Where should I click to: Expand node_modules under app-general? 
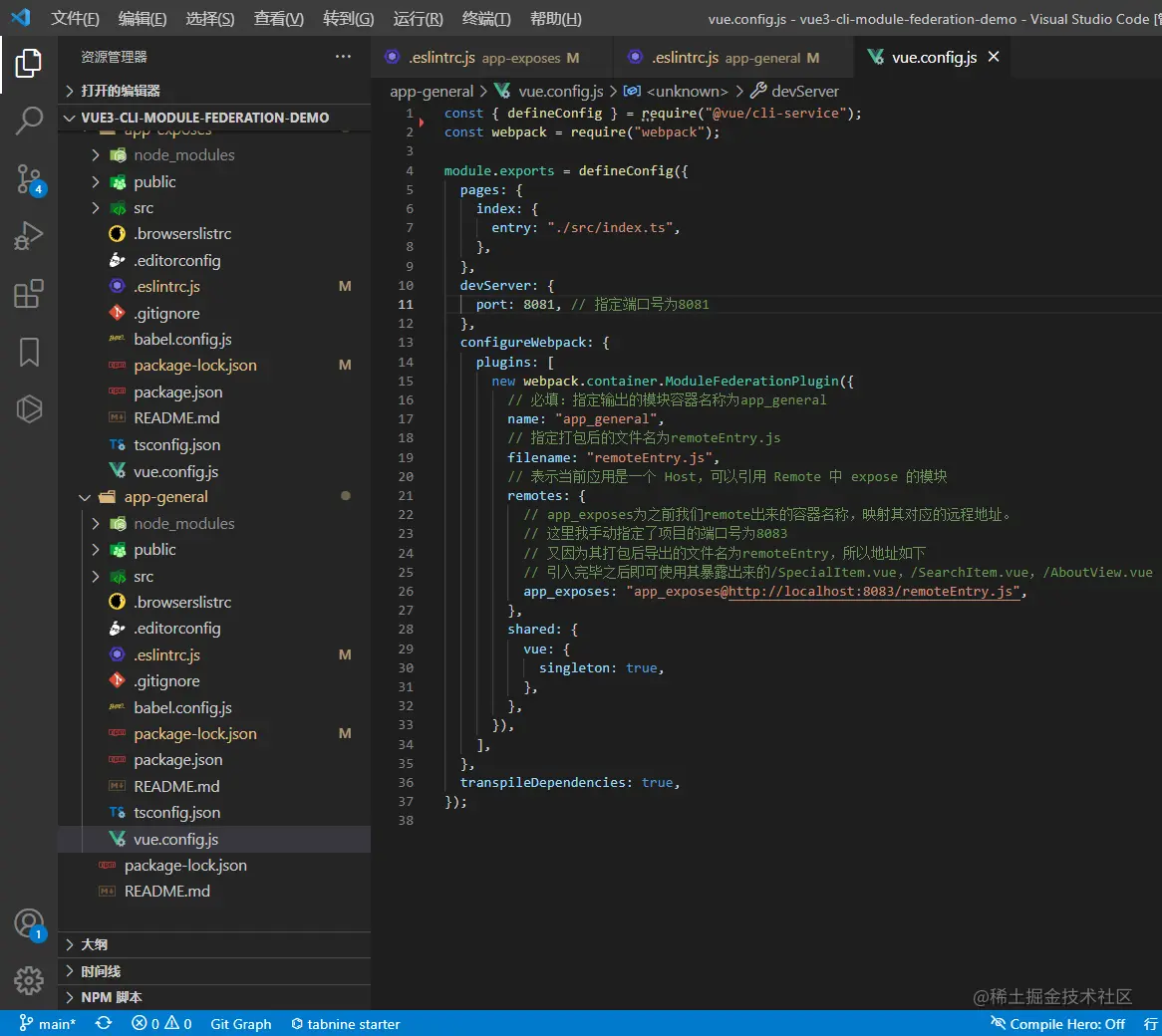(214, 524)
